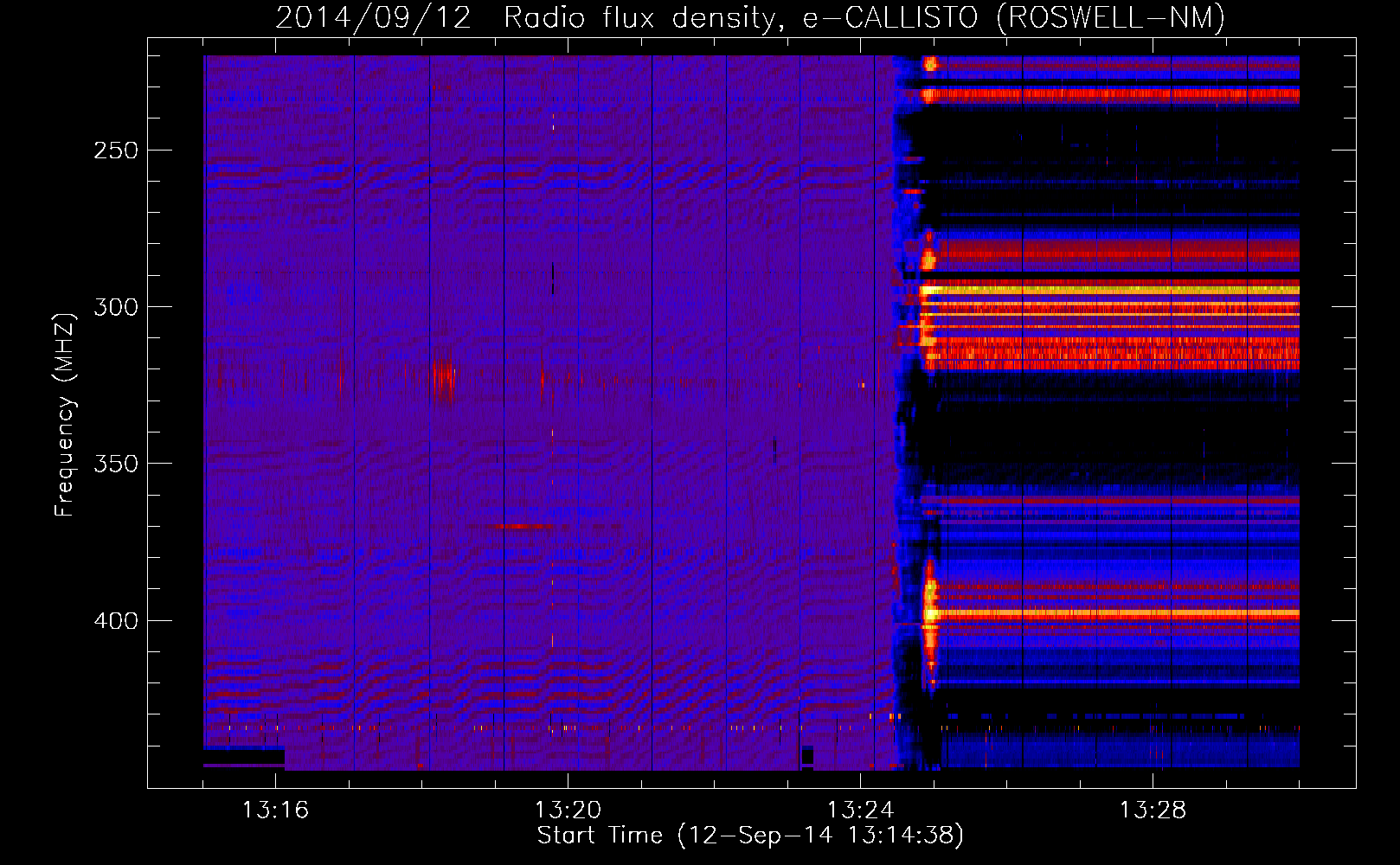Click the 300 frequency tick label
The width and height of the screenshot is (1400, 865).
pyautogui.click(x=116, y=307)
